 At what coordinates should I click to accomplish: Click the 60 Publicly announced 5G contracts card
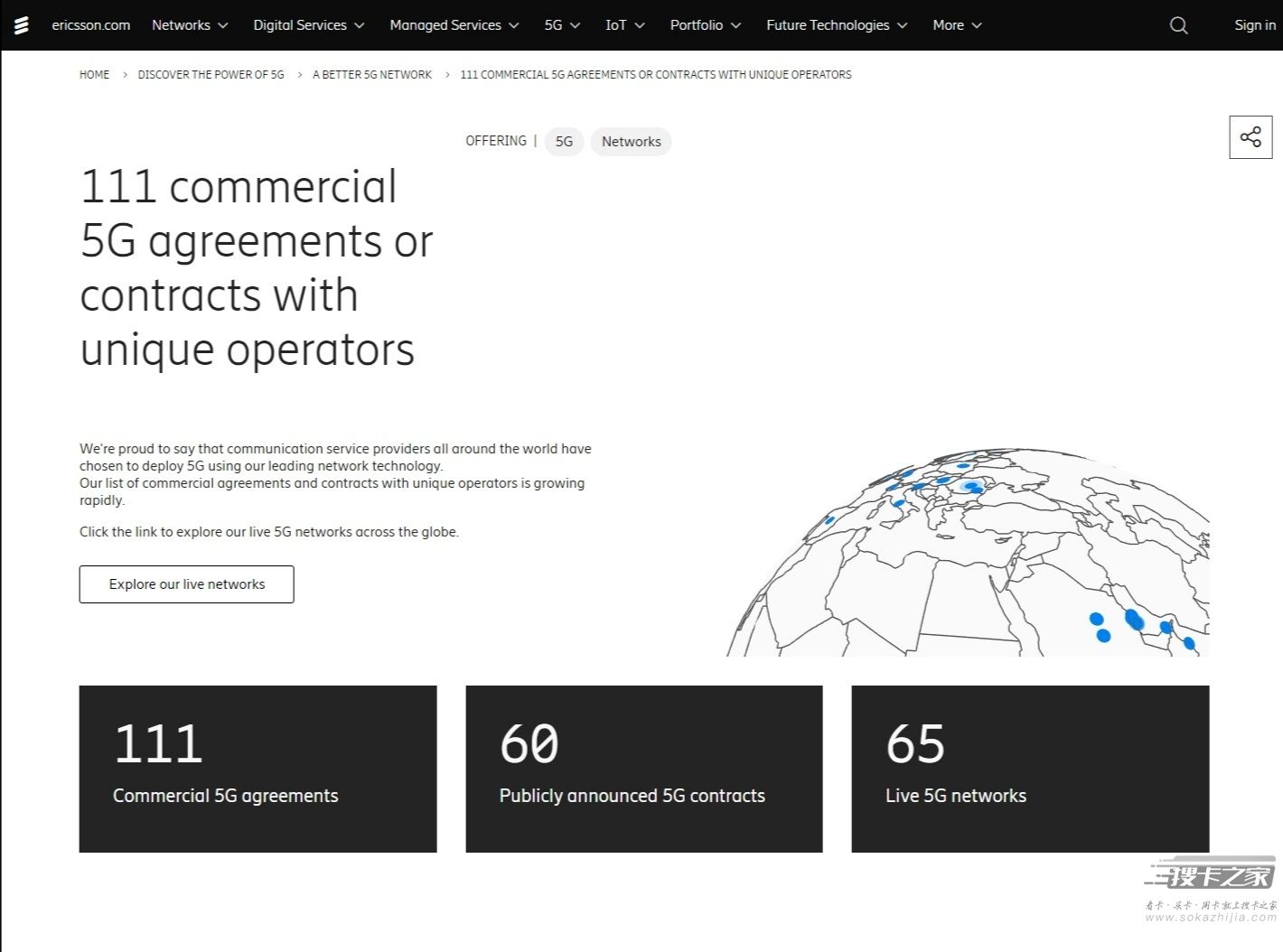point(644,769)
